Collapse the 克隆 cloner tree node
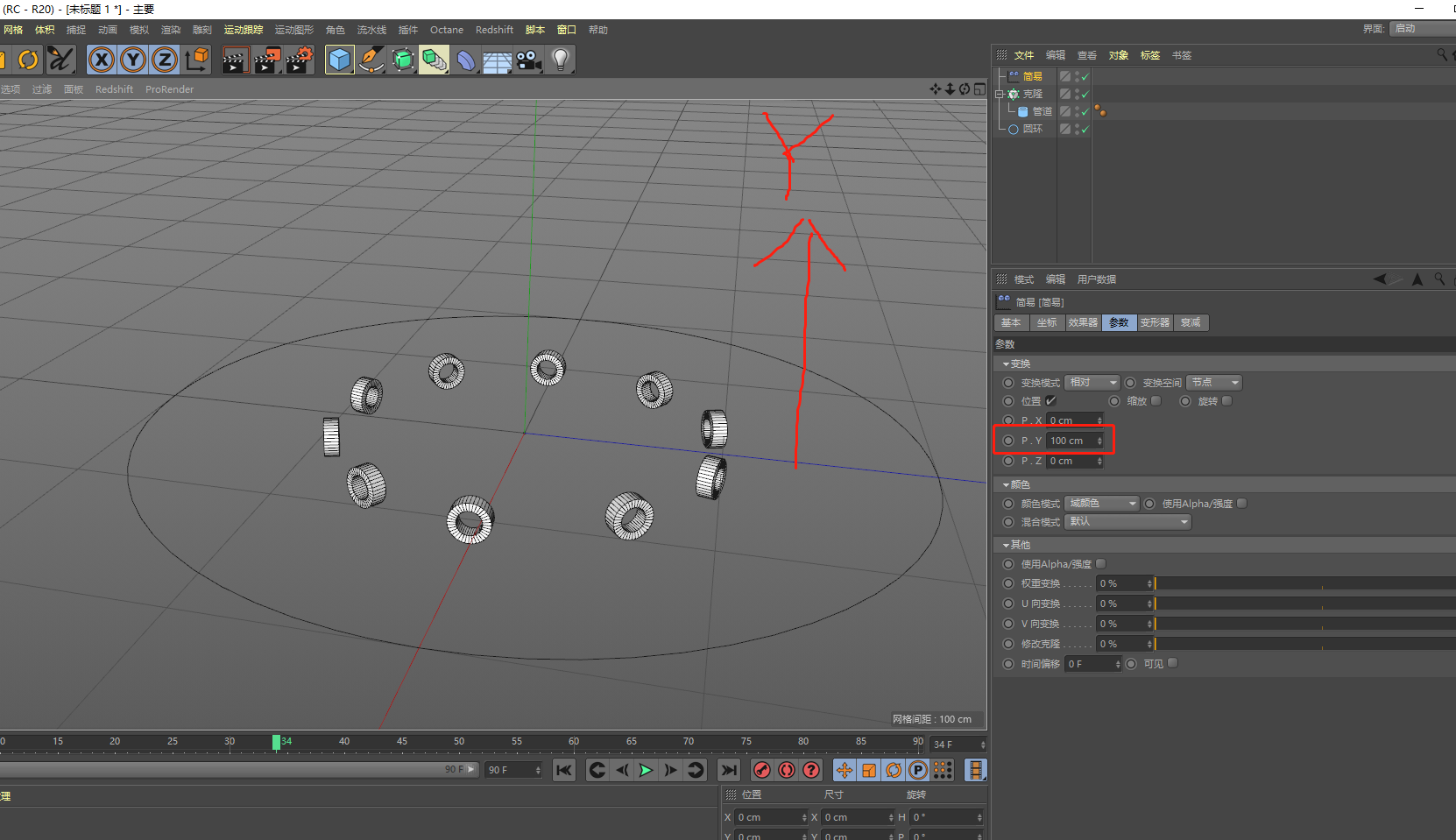The image size is (1456, 840). [x=1000, y=94]
